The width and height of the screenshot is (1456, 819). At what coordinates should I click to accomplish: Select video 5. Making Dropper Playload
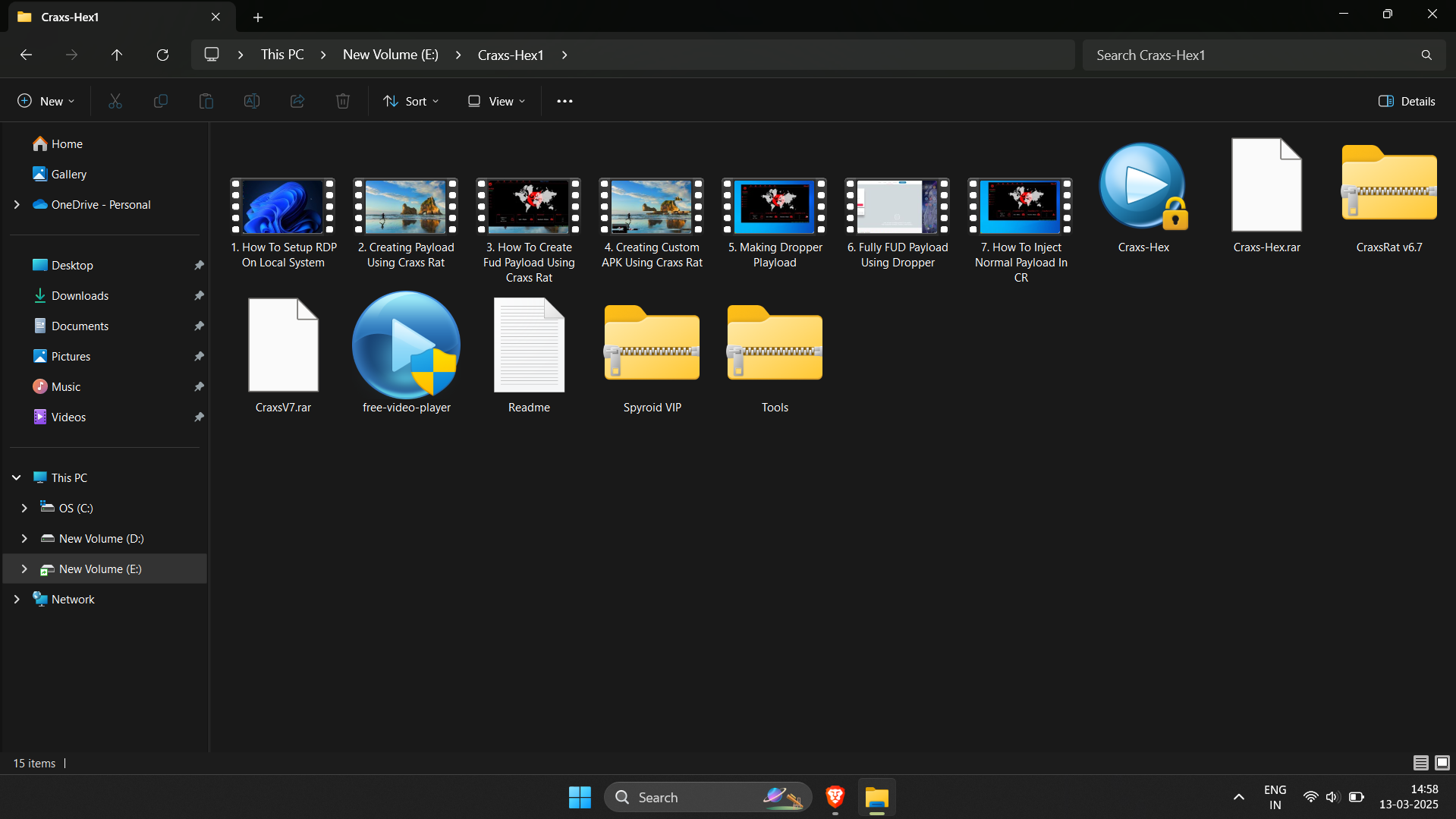(x=775, y=224)
